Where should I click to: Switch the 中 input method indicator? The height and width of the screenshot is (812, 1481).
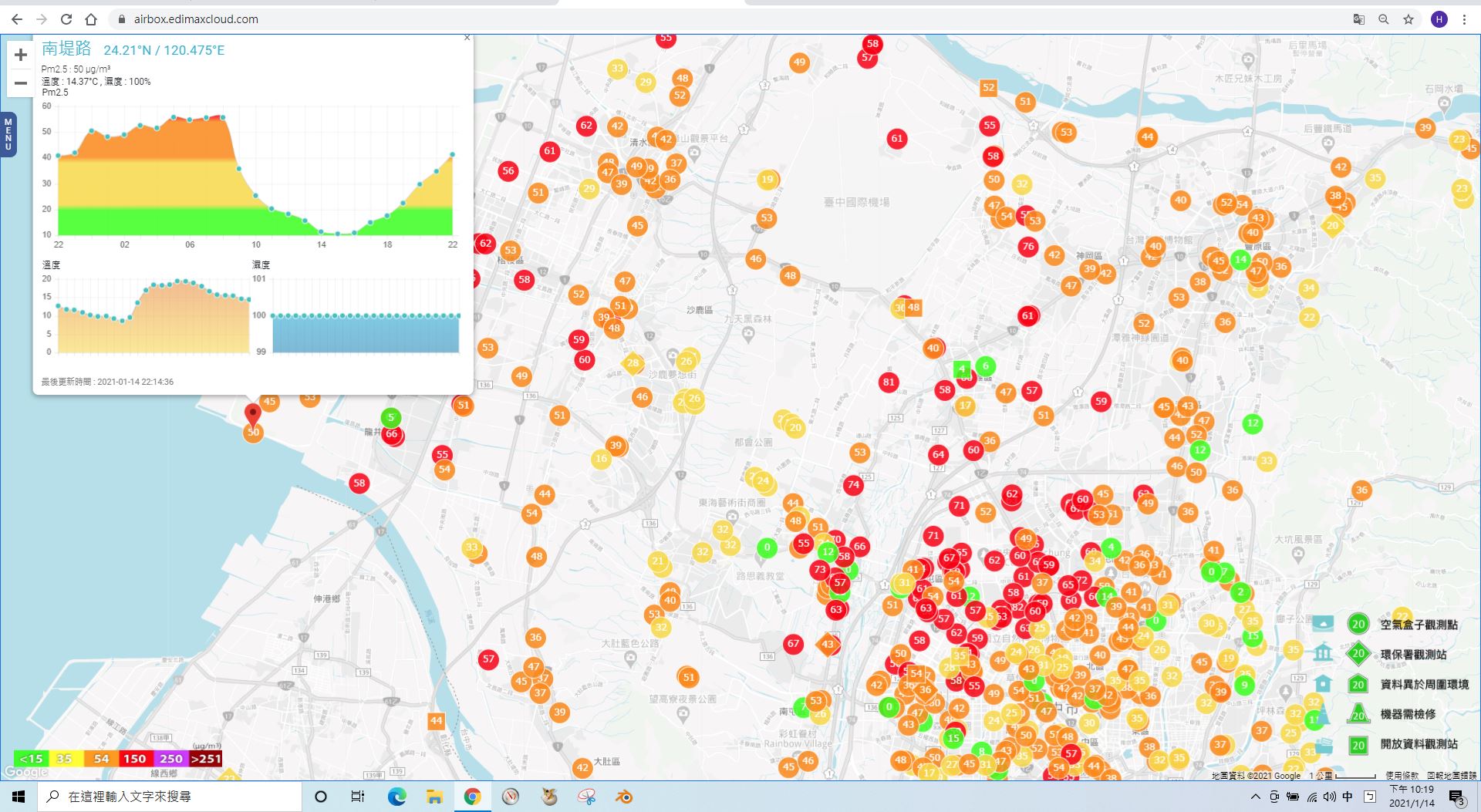[1348, 797]
